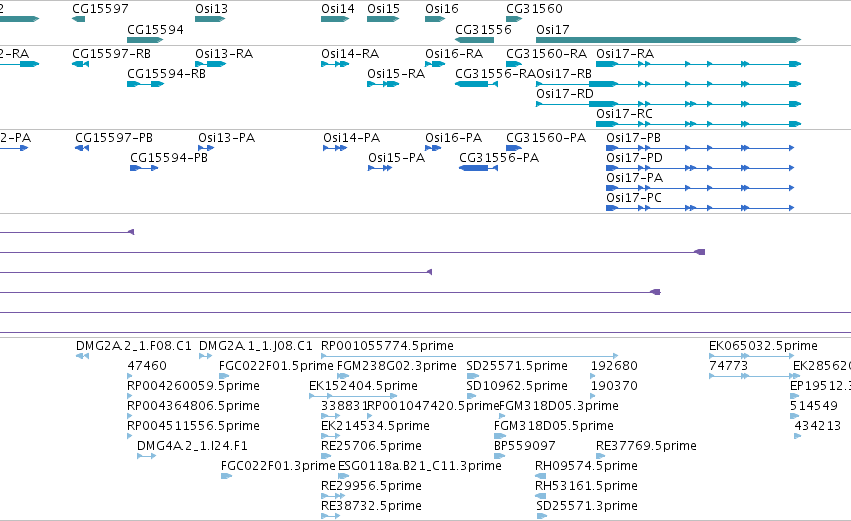Click EK065032.5prime feature
The height and width of the screenshot is (521, 851).
click(763, 346)
